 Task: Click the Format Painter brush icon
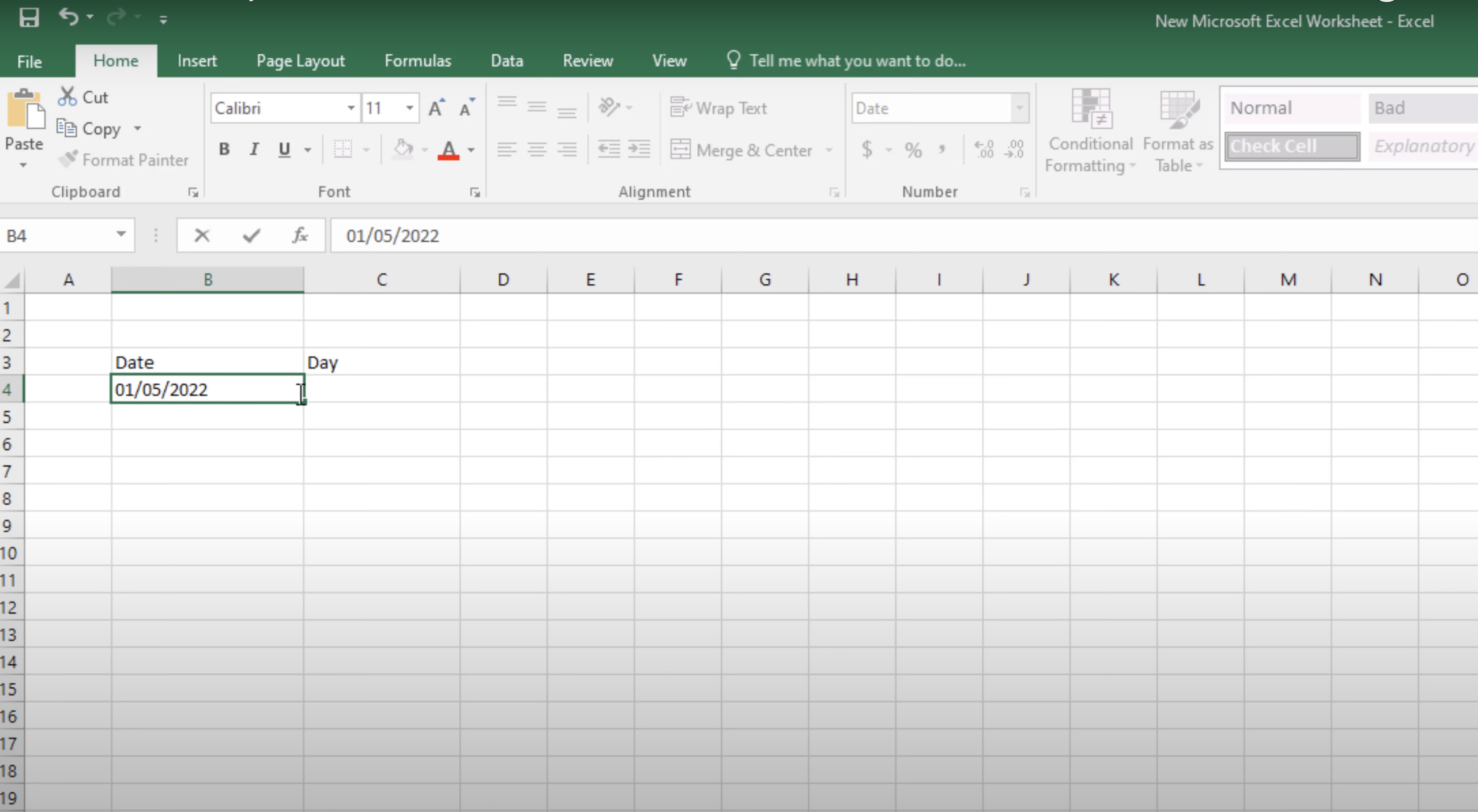pos(68,159)
